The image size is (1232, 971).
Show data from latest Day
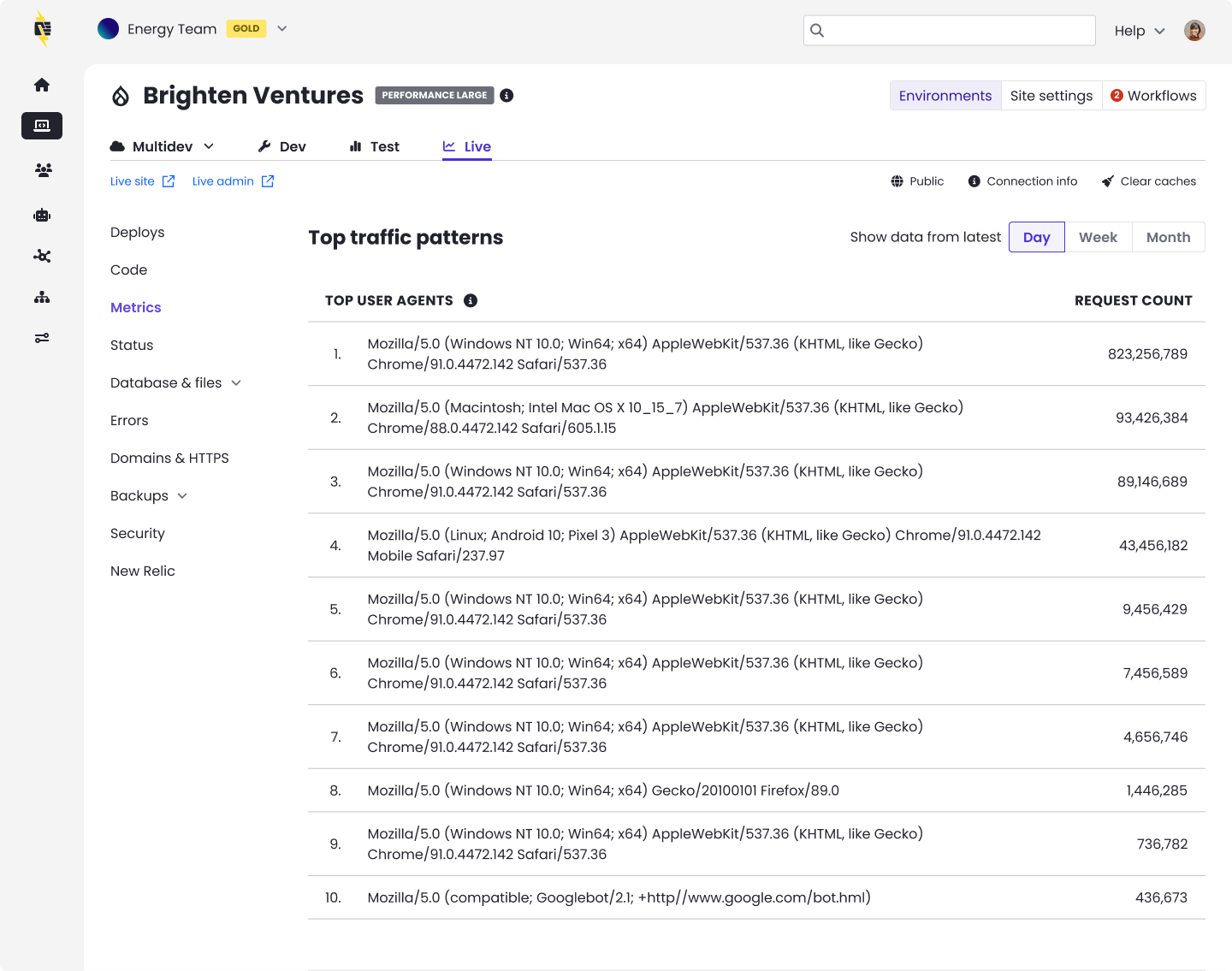click(x=1037, y=237)
